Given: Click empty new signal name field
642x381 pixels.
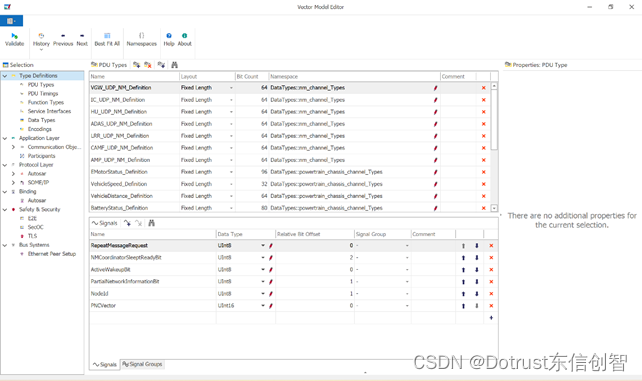Looking at the screenshot, I should (x=153, y=318).
